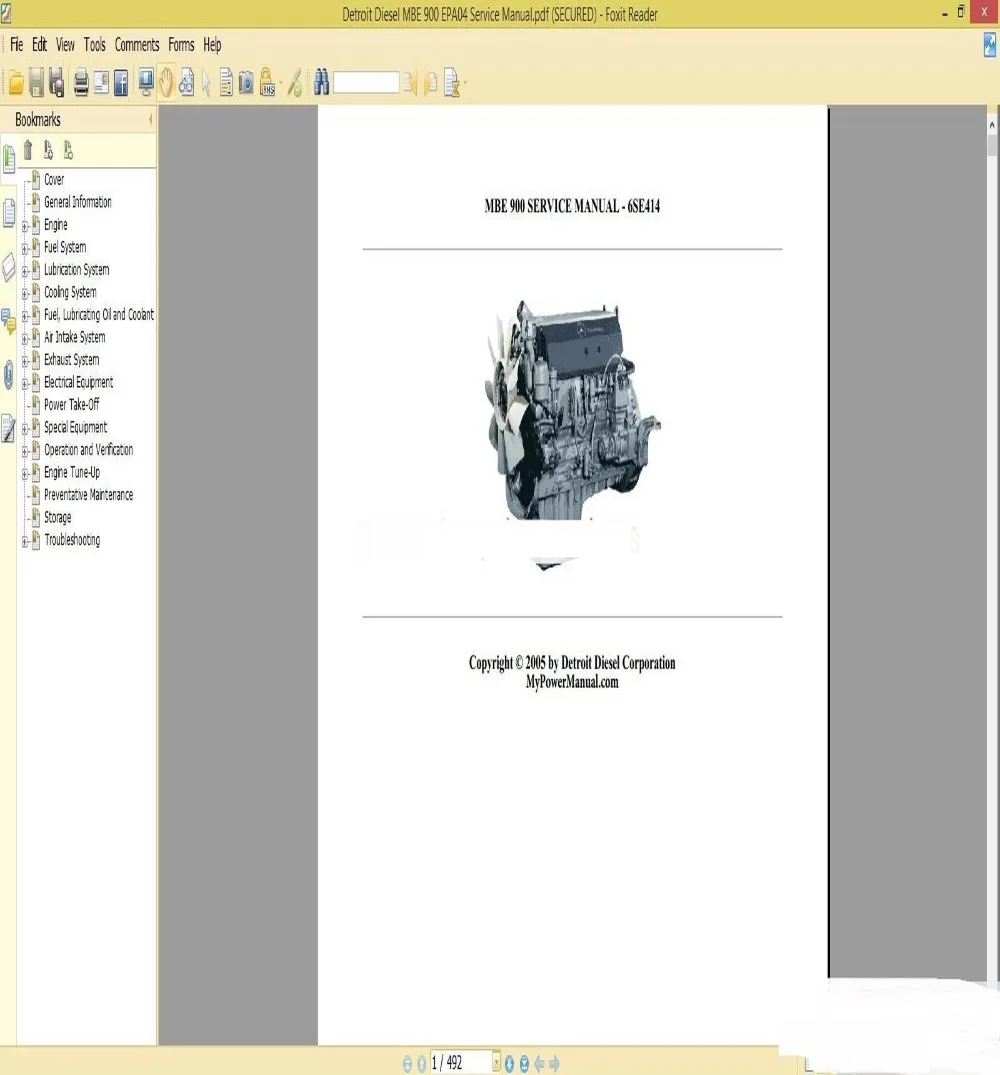1000x1075 pixels.
Task: Select the Hand tool in the toolbar
Action: pos(165,83)
